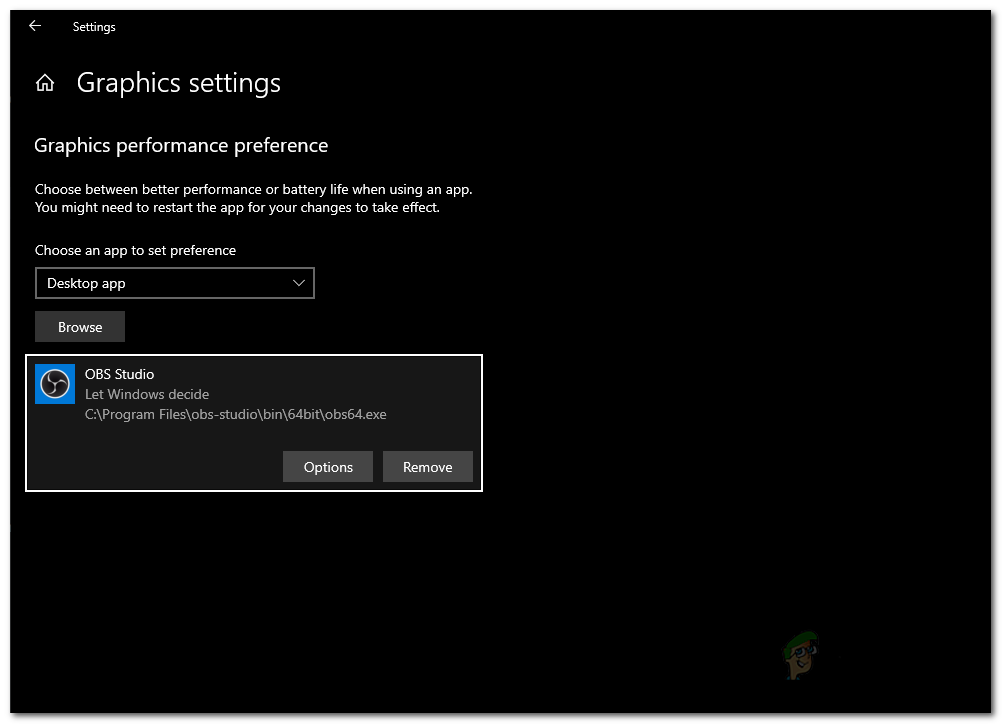Open Settings home via the house icon
The image size is (1002, 724).
point(45,83)
